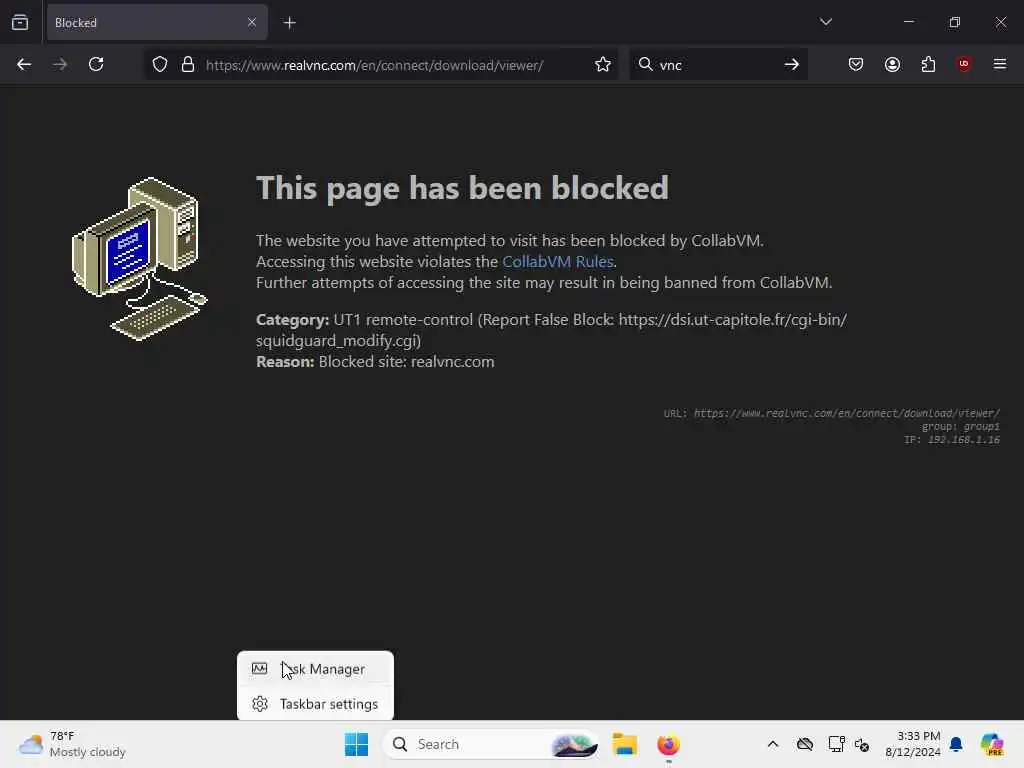The width and height of the screenshot is (1024, 768).
Task: Click the 'Blocked site: realvnc.com' reason text
Action: [406, 362]
